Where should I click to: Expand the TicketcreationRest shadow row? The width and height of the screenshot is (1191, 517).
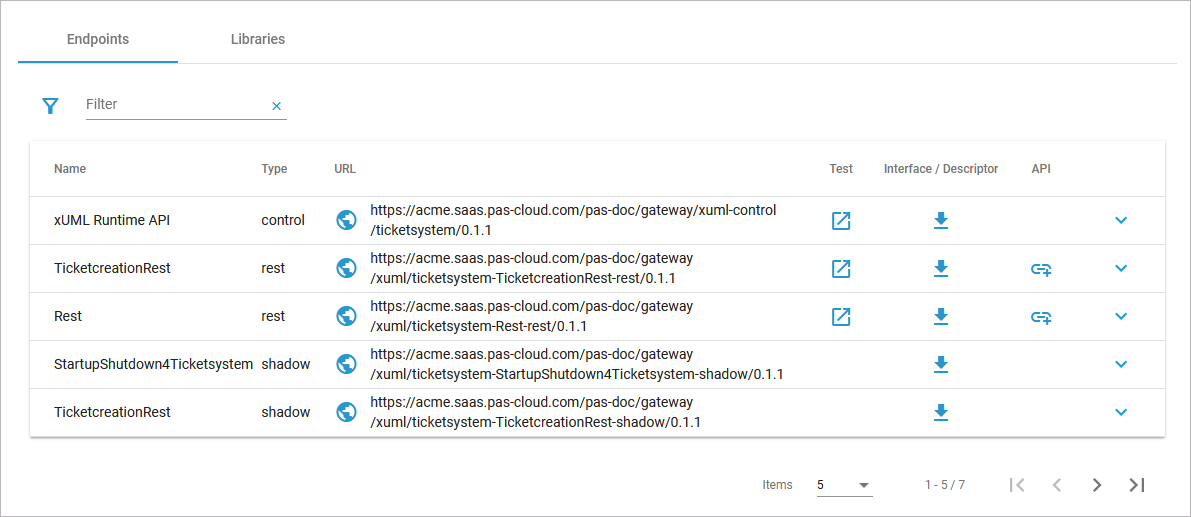(1120, 412)
